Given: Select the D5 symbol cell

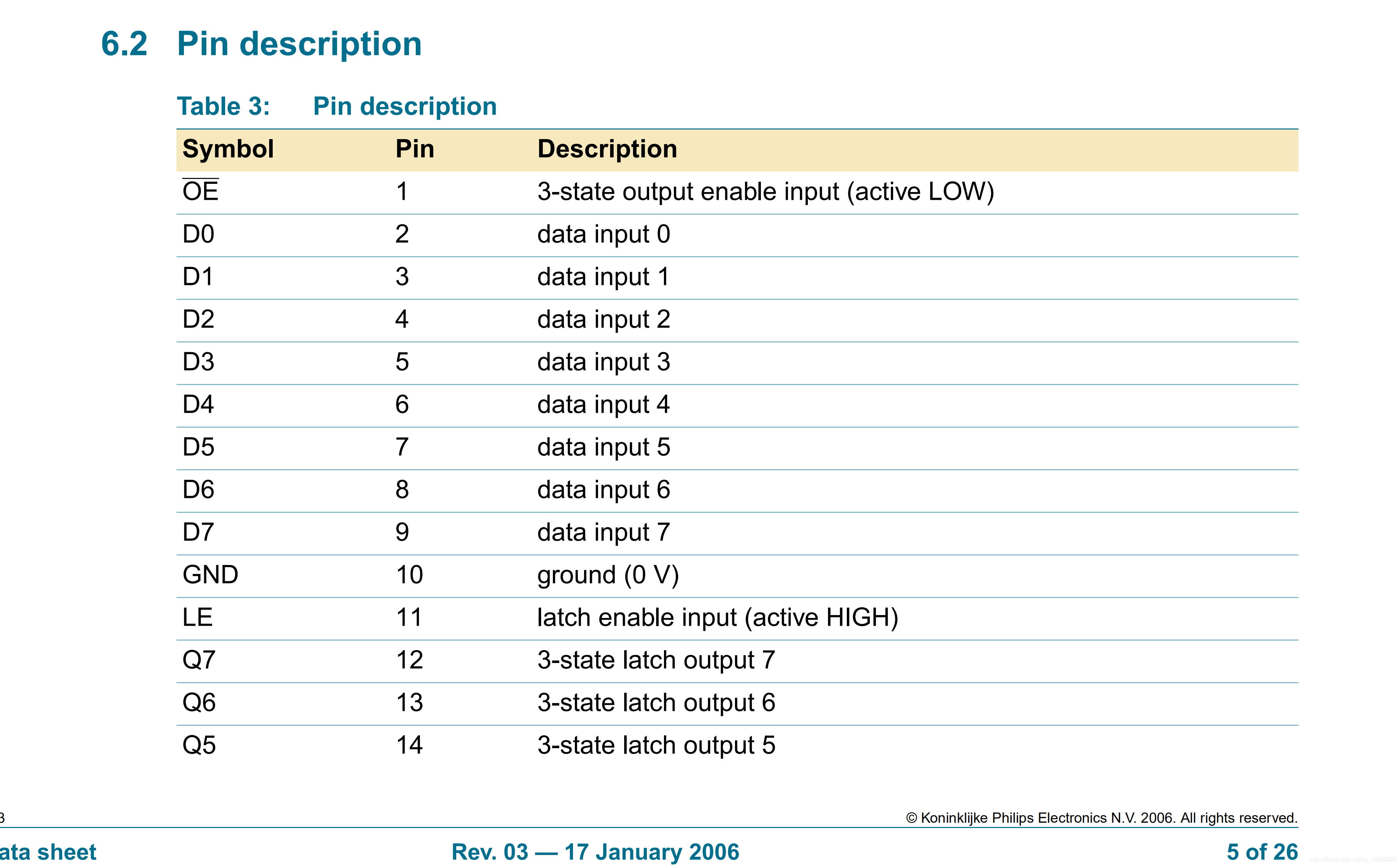Looking at the screenshot, I should tap(198, 447).
